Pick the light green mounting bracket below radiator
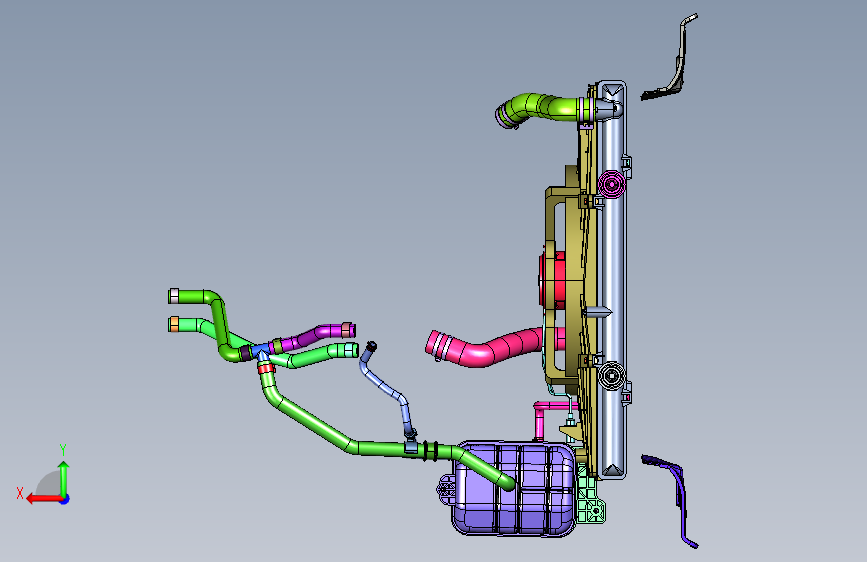 [591, 502]
